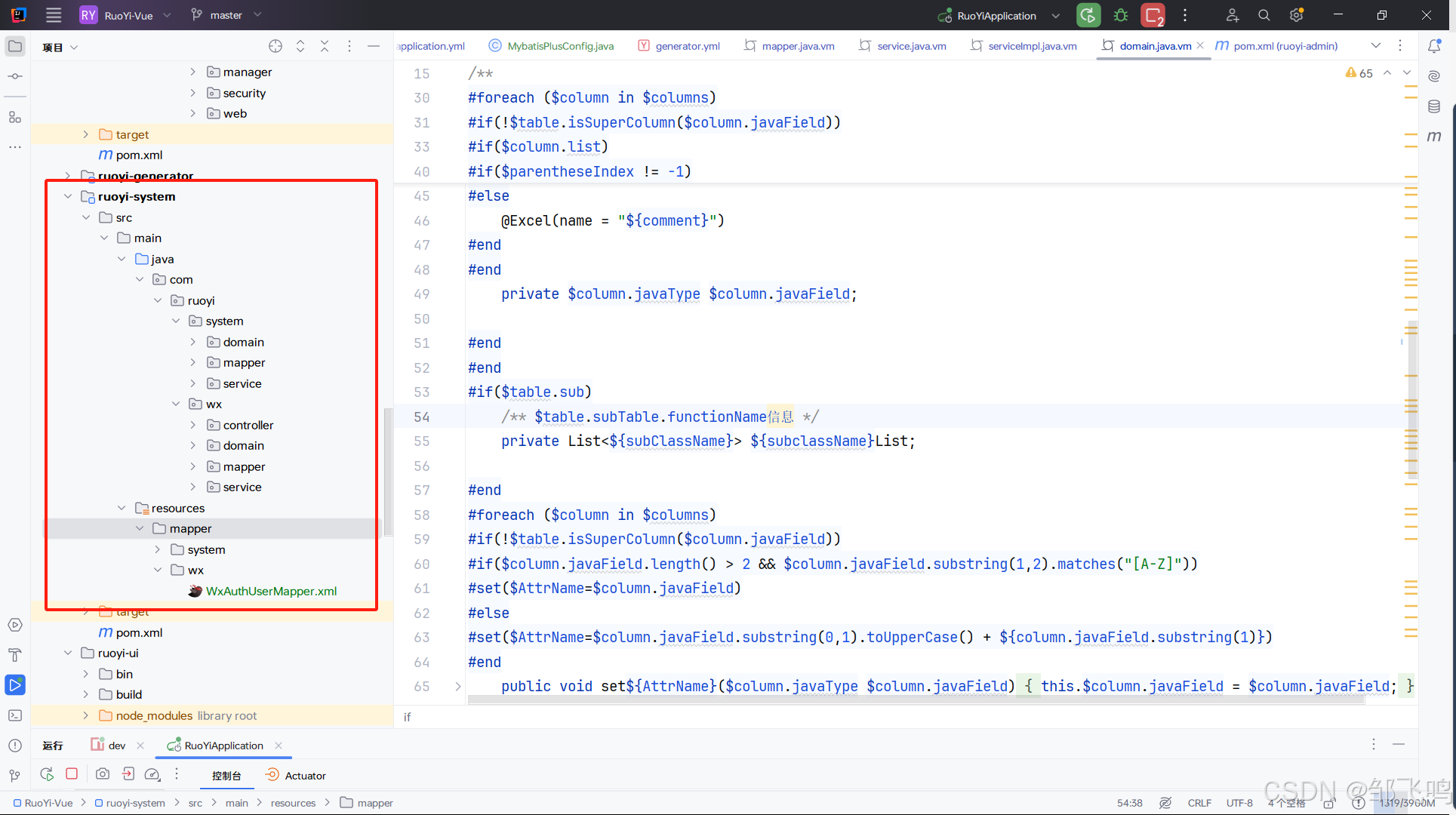Open the Maven tool window icon
Image resolution: width=1456 pixels, height=815 pixels.
(1434, 137)
